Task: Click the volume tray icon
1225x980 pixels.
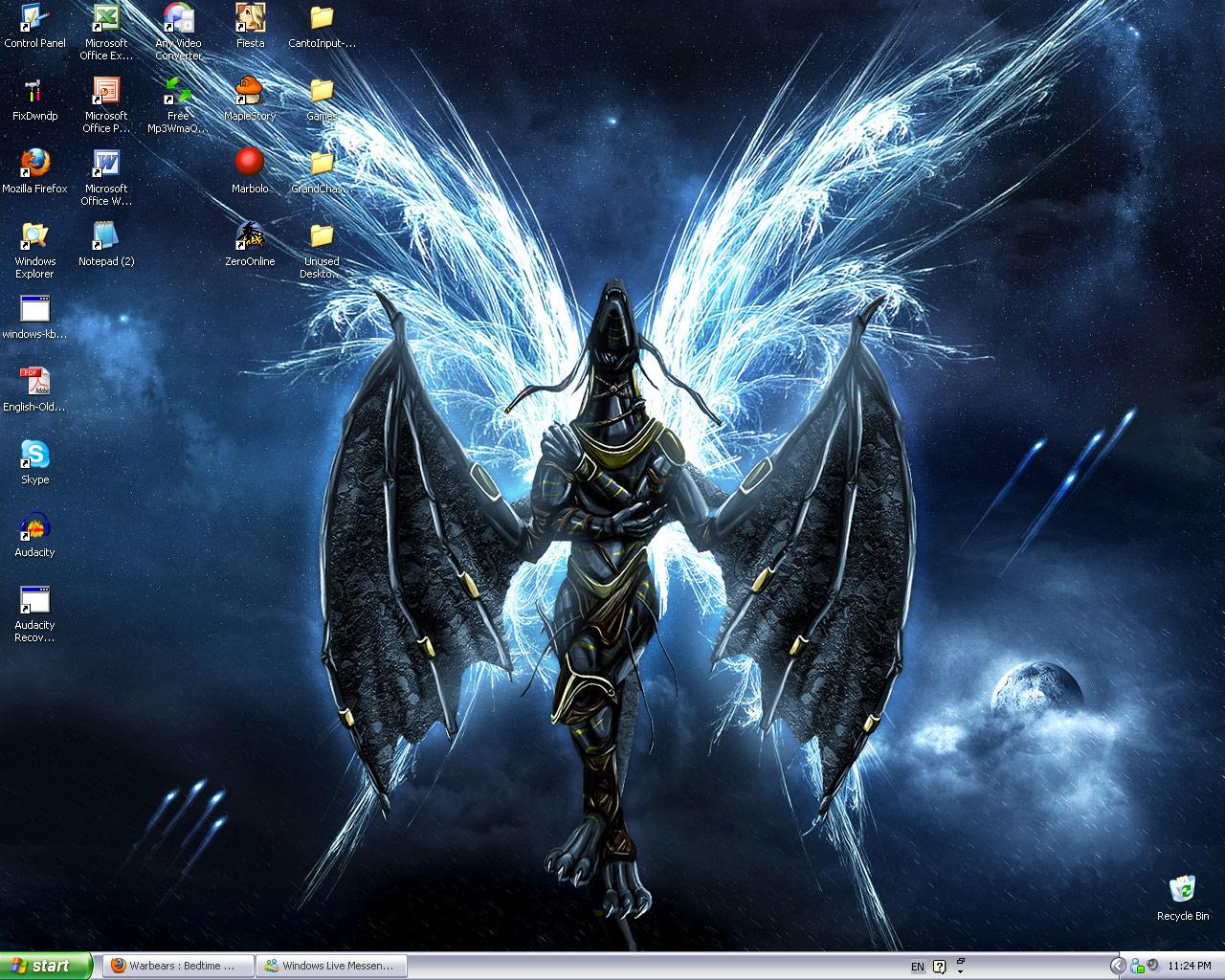Action: click(x=1152, y=966)
